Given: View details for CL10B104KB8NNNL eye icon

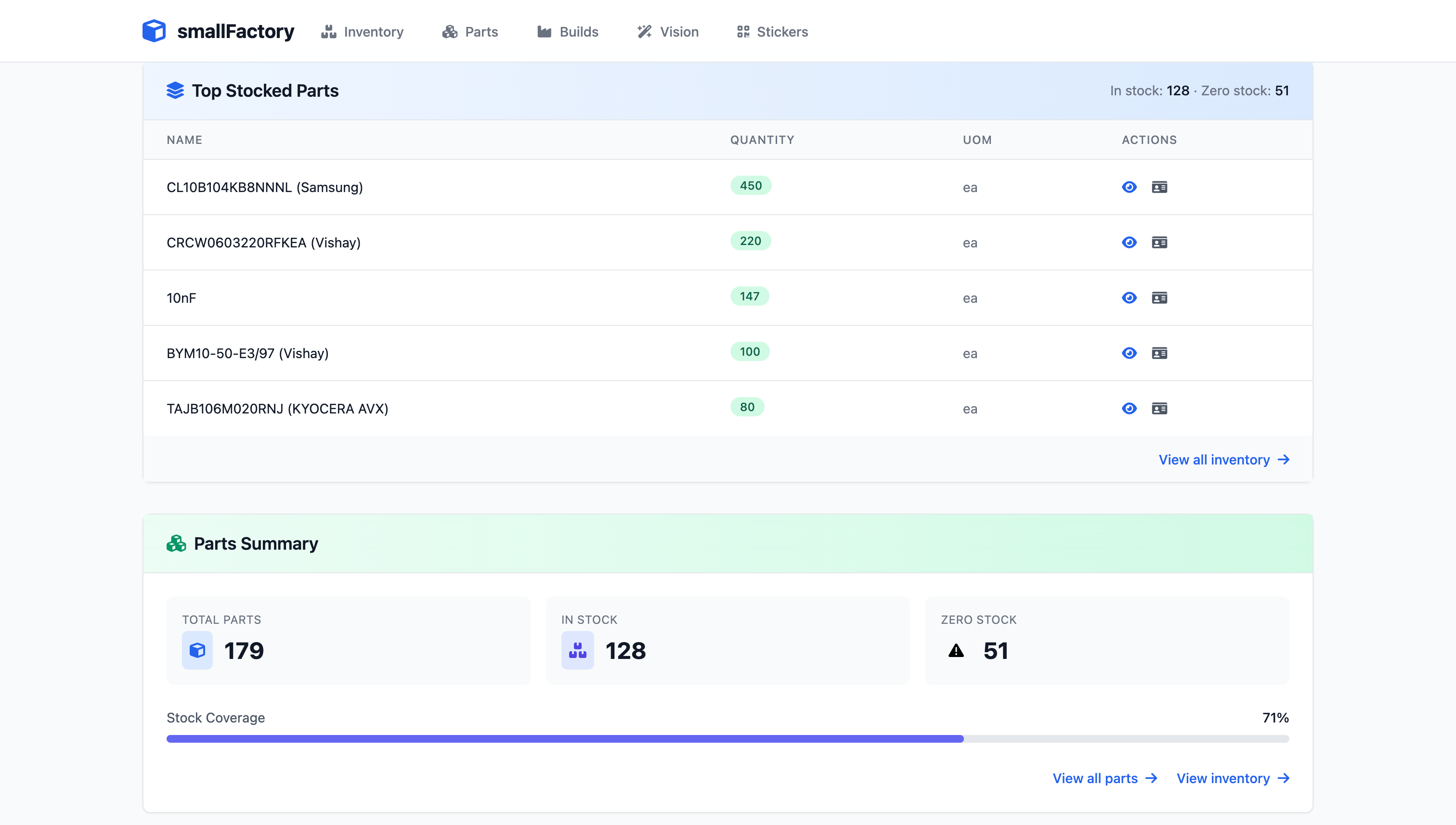Looking at the screenshot, I should point(1129,187).
